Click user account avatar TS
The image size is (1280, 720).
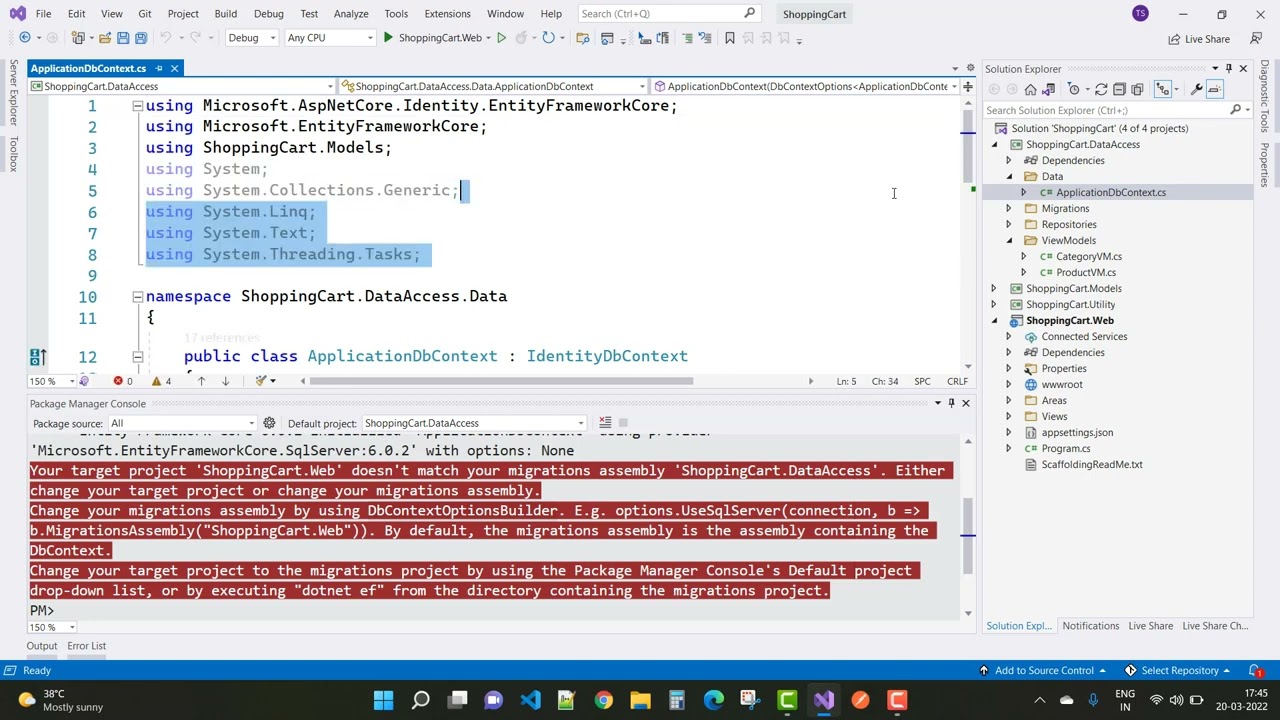(1140, 14)
